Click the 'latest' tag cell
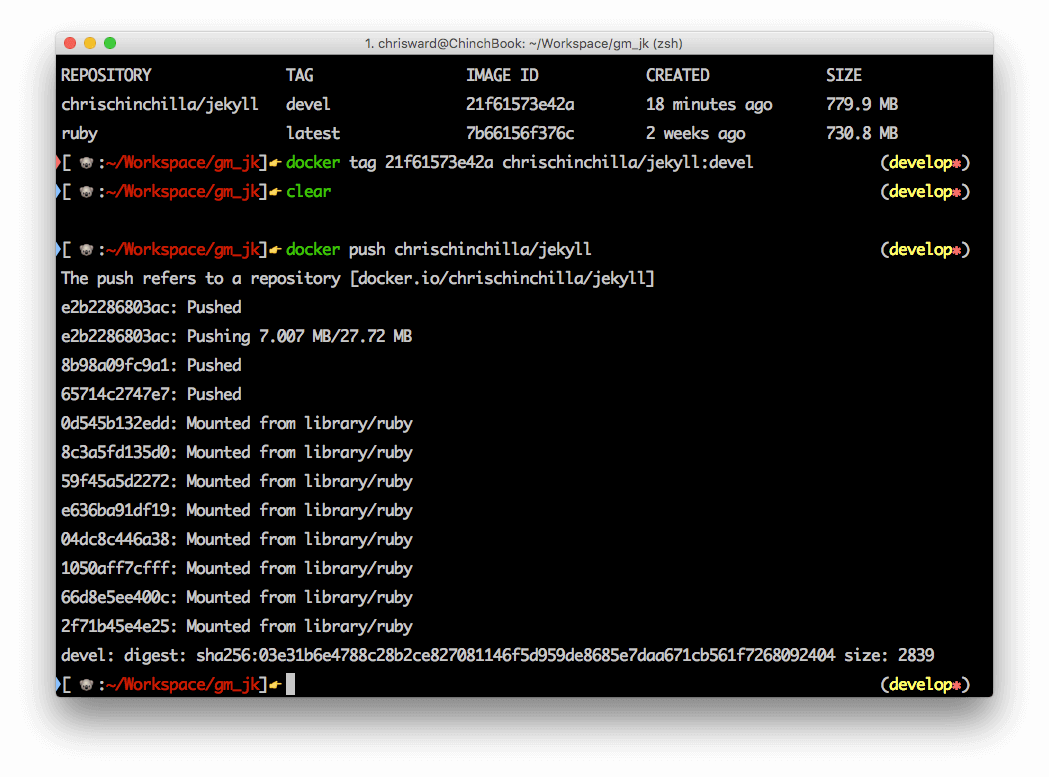Image resolution: width=1049 pixels, height=777 pixels. [312, 134]
